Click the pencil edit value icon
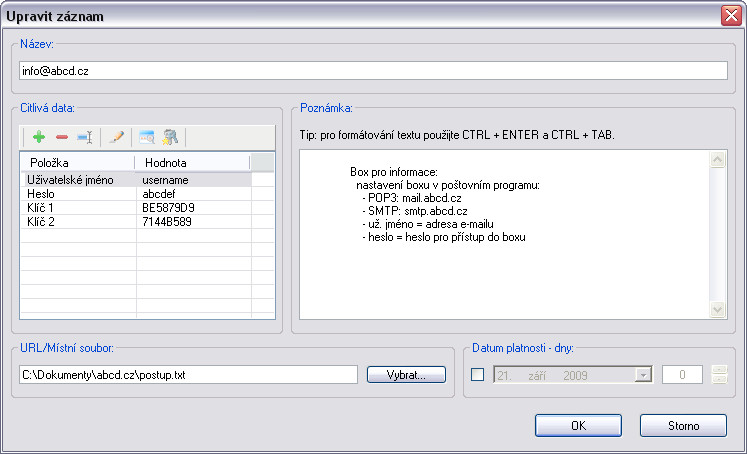The height and width of the screenshot is (454, 747). tap(117, 137)
